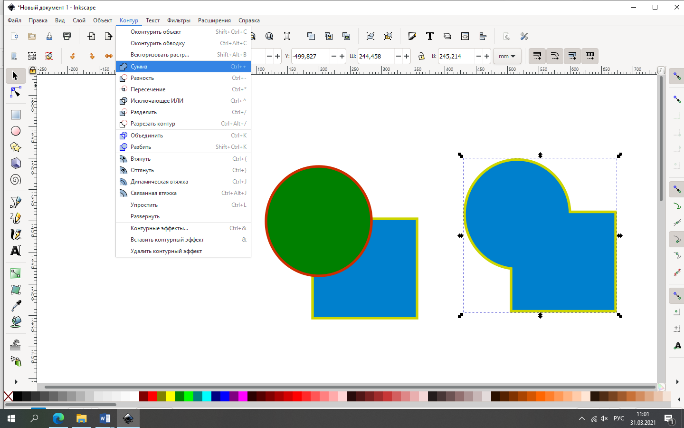
Task: Select the Pencil freehand tool
Action: [16, 218]
